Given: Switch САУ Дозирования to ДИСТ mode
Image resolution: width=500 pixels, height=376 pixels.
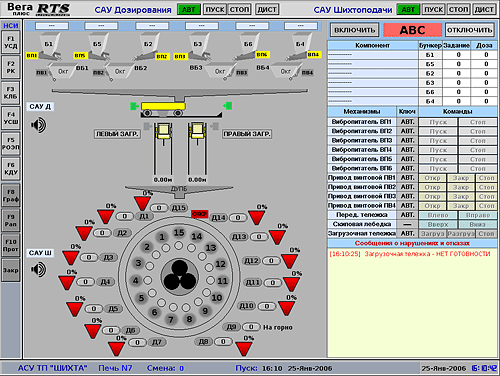Looking at the screenshot, I should tap(267, 9).
